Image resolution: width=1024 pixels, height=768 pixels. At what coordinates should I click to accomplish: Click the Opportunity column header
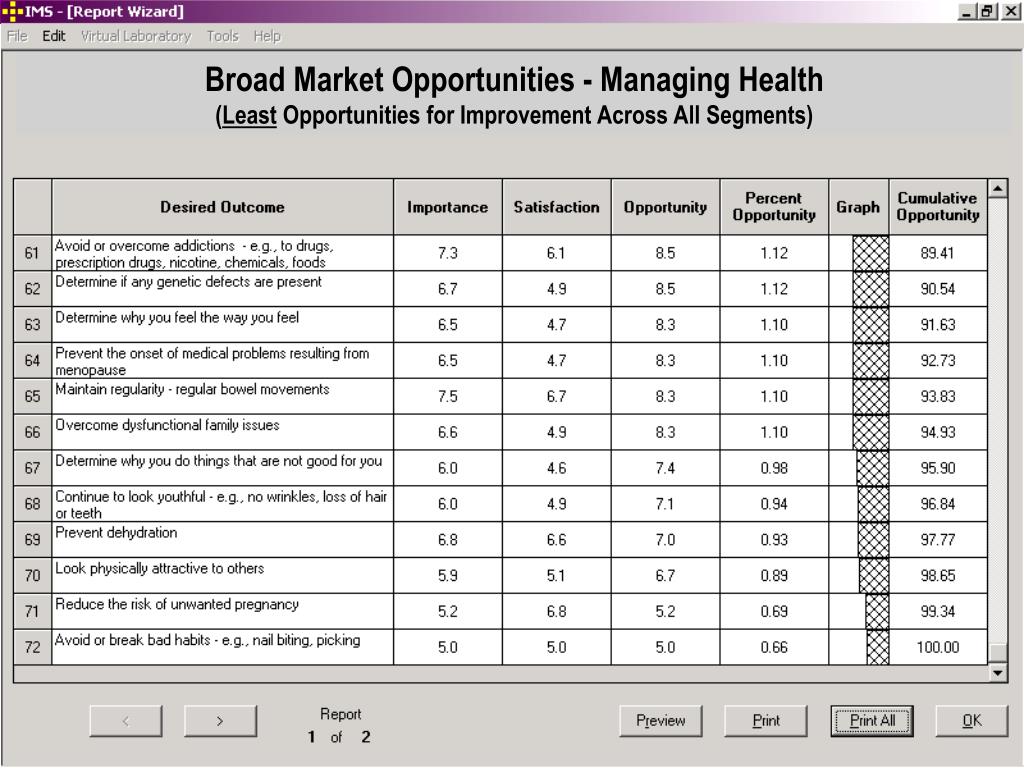(x=665, y=207)
